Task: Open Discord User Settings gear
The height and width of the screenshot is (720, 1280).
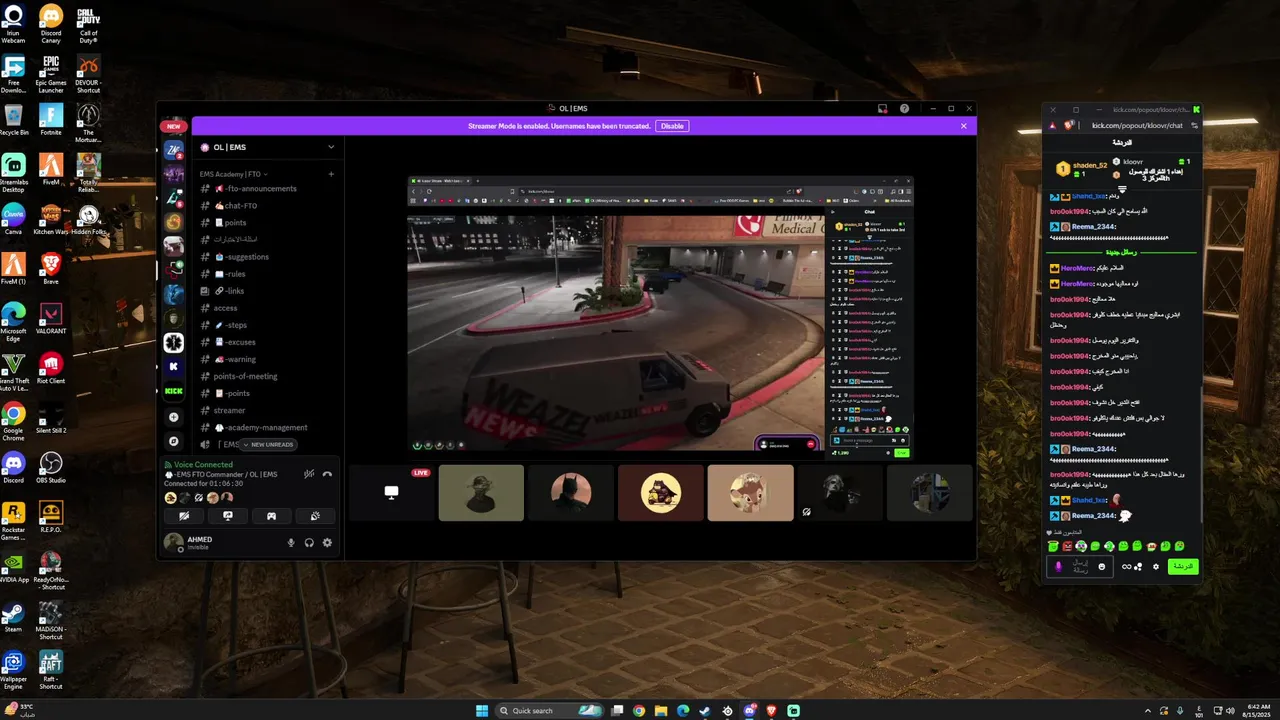Action: [x=327, y=543]
